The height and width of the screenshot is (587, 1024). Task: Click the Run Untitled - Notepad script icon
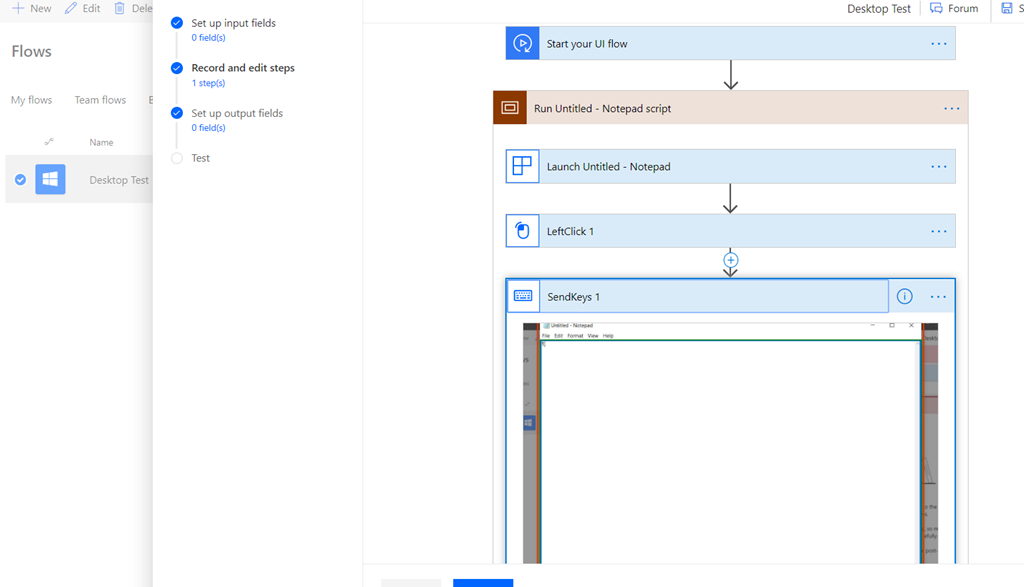point(510,108)
